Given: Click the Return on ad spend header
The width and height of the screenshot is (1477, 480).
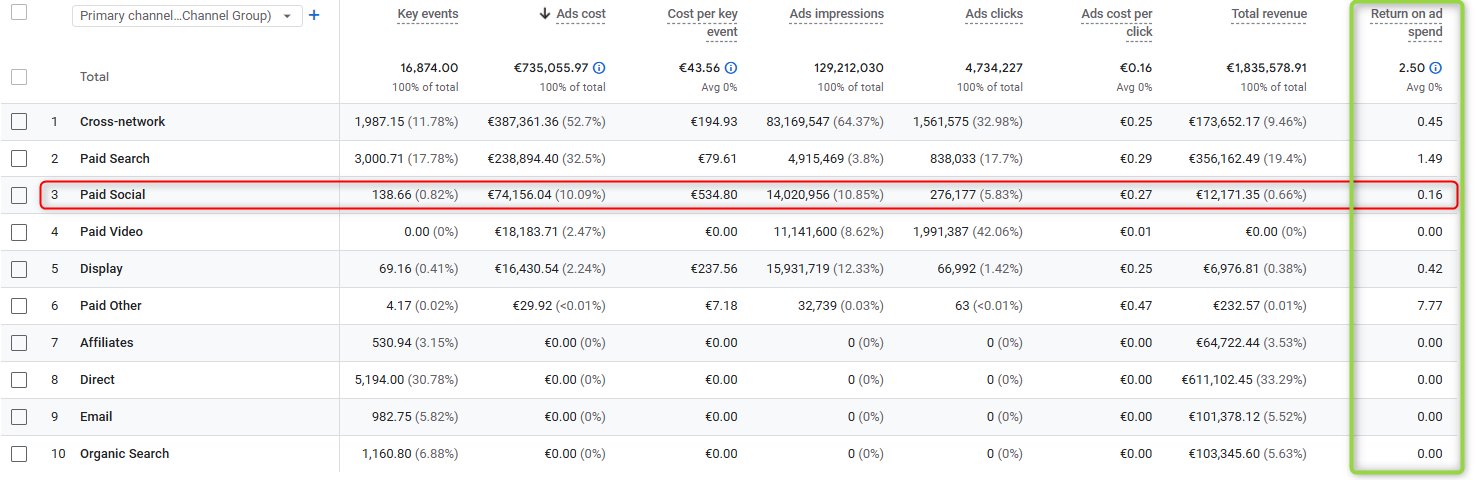Looking at the screenshot, I should click(1406, 23).
